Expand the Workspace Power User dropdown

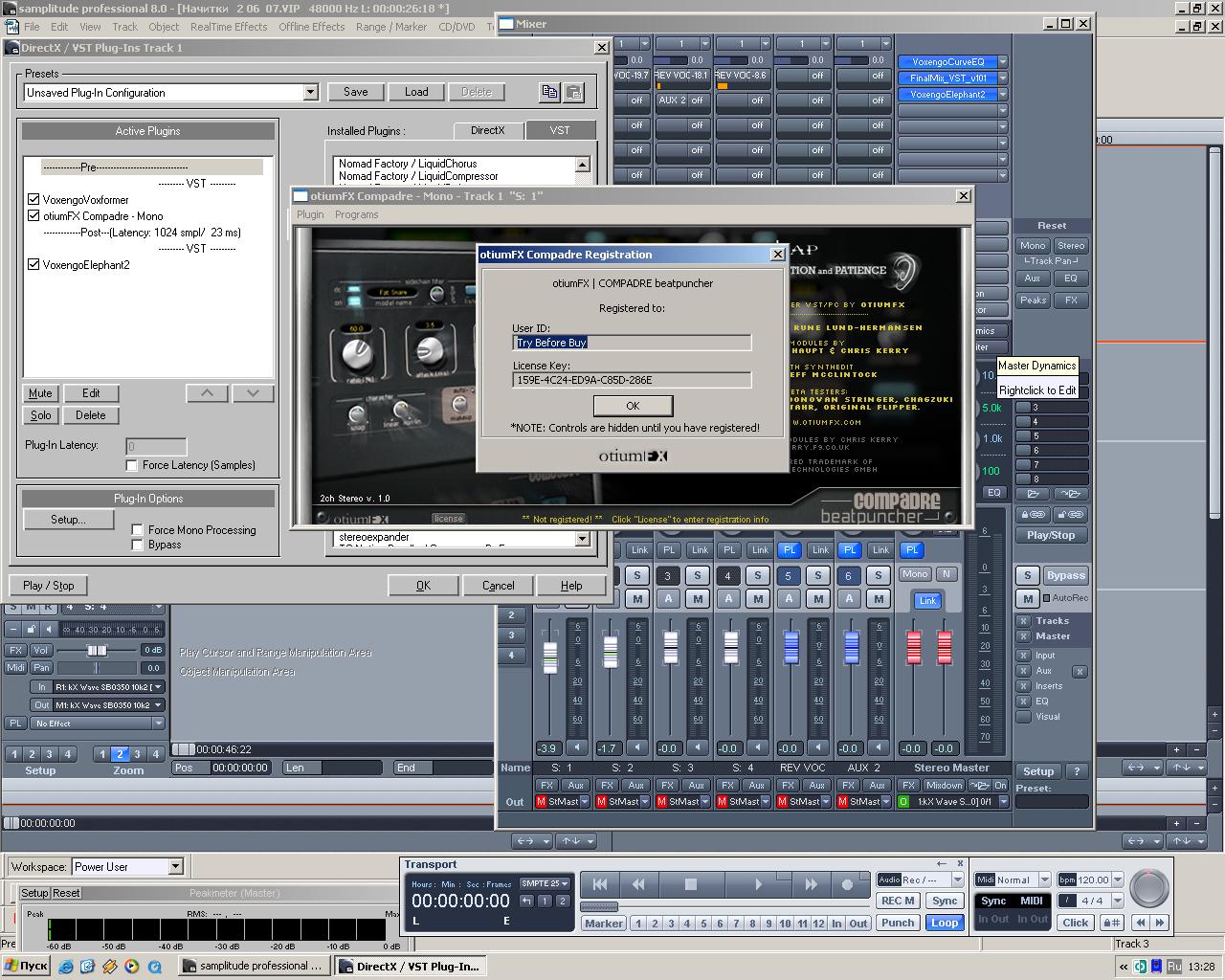coord(175,867)
